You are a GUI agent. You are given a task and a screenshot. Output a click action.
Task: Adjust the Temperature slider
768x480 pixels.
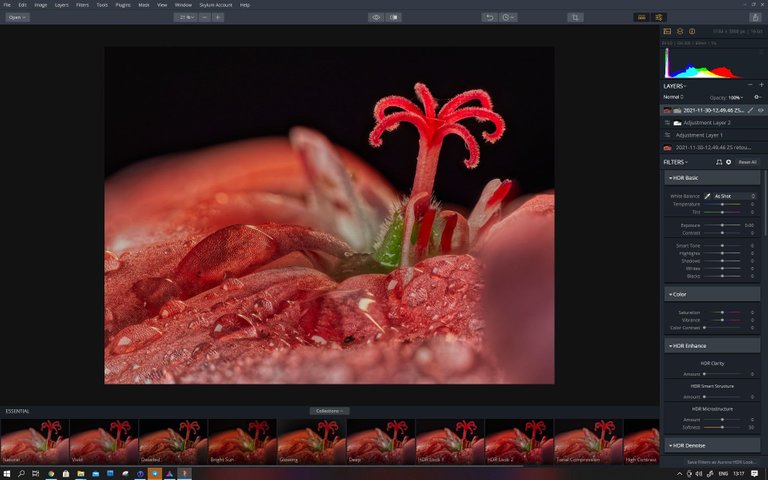pos(722,204)
